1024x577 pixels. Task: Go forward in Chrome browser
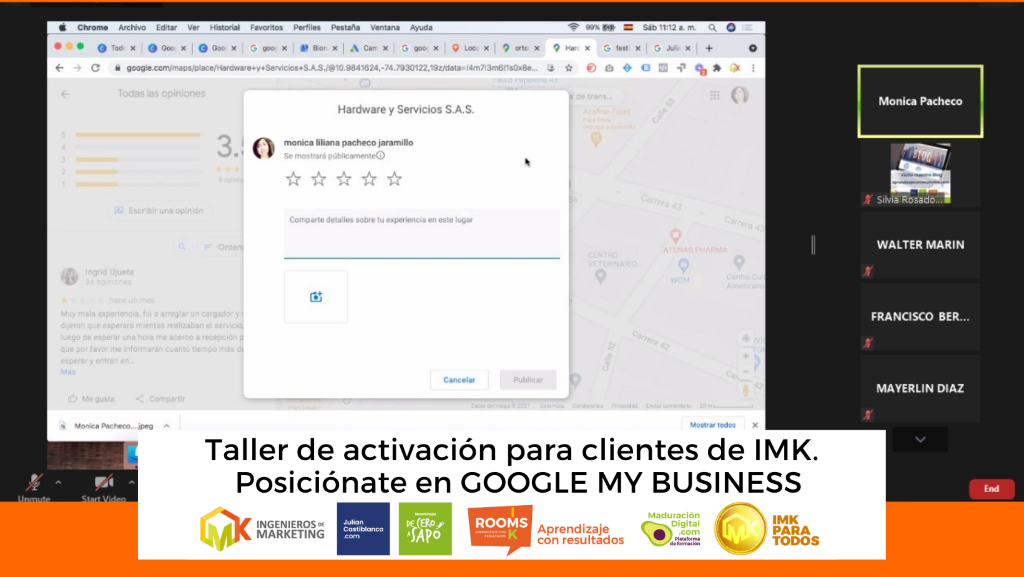click(x=77, y=68)
